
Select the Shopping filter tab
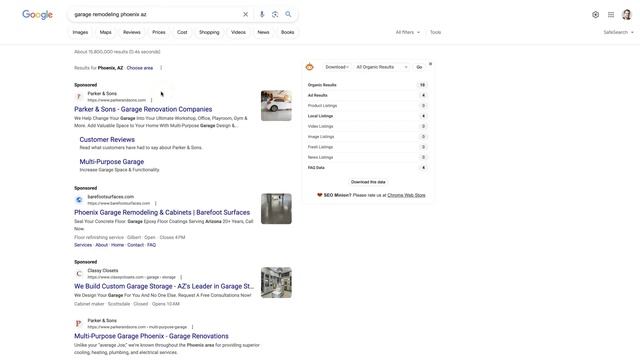click(209, 32)
